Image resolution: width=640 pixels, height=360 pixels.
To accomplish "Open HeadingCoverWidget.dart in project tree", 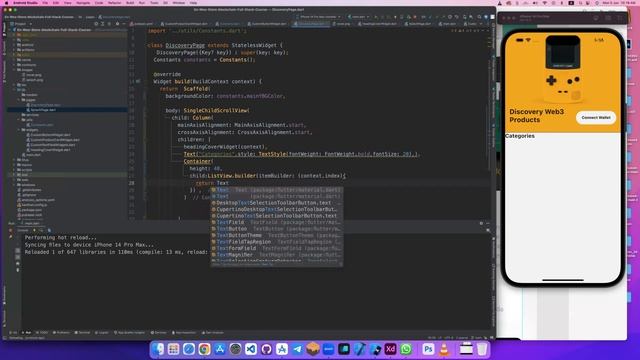I will pos(50,150).
